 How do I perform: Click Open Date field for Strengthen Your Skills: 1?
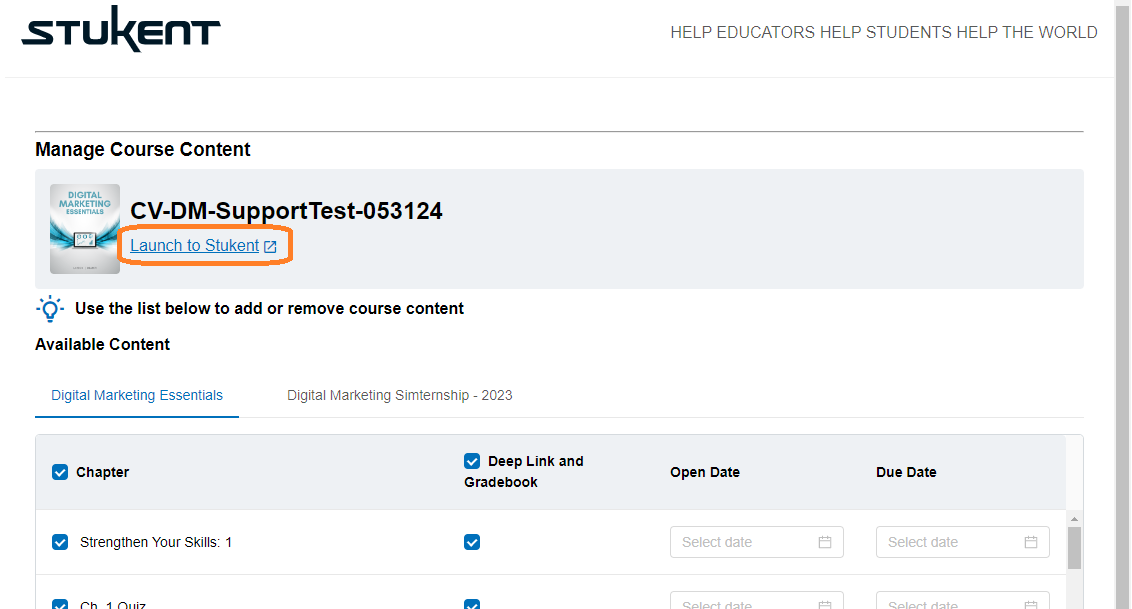click(757, 542)
